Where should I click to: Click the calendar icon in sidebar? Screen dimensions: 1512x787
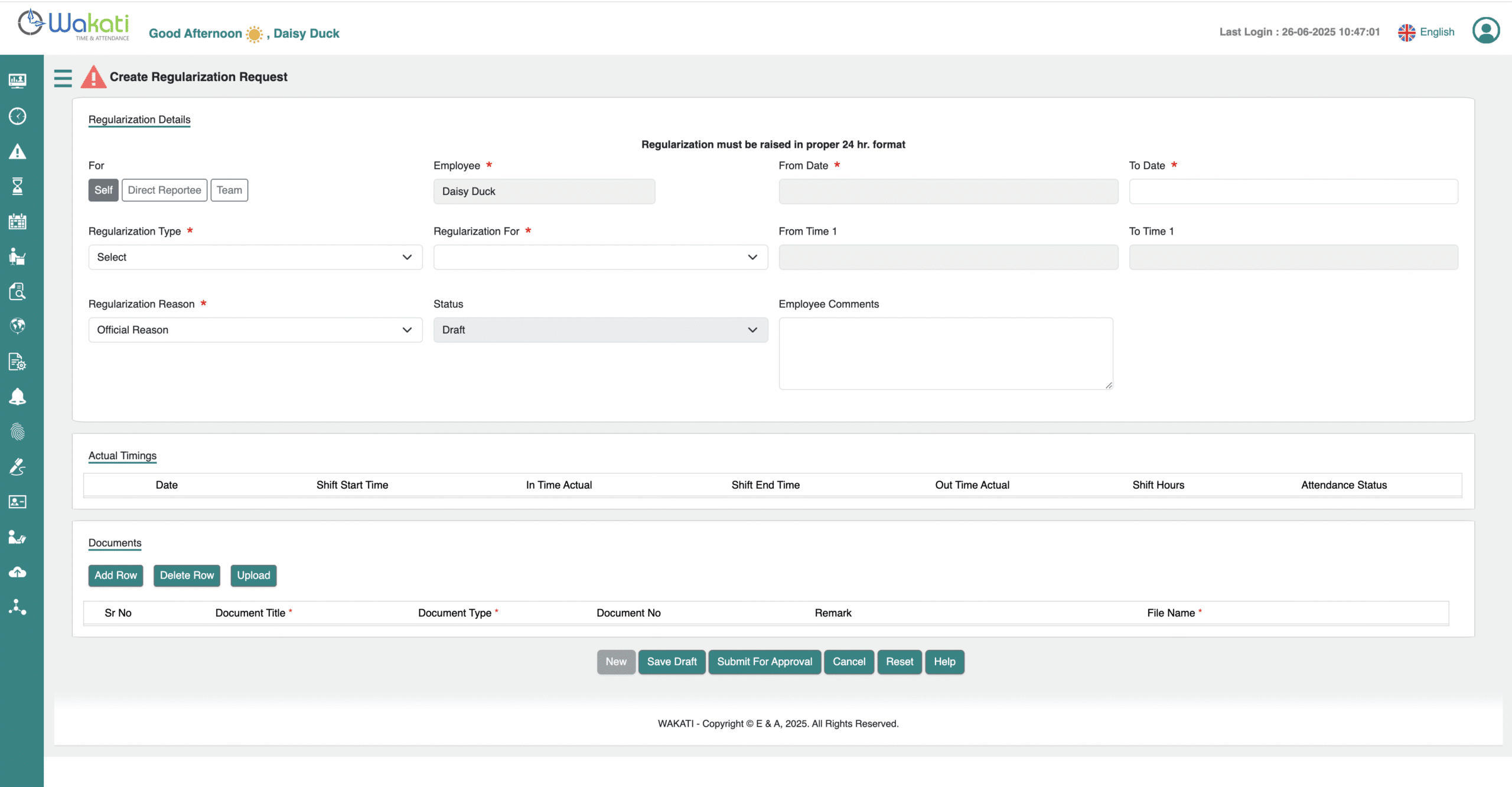pyautogui.click(x=18, y=222)
